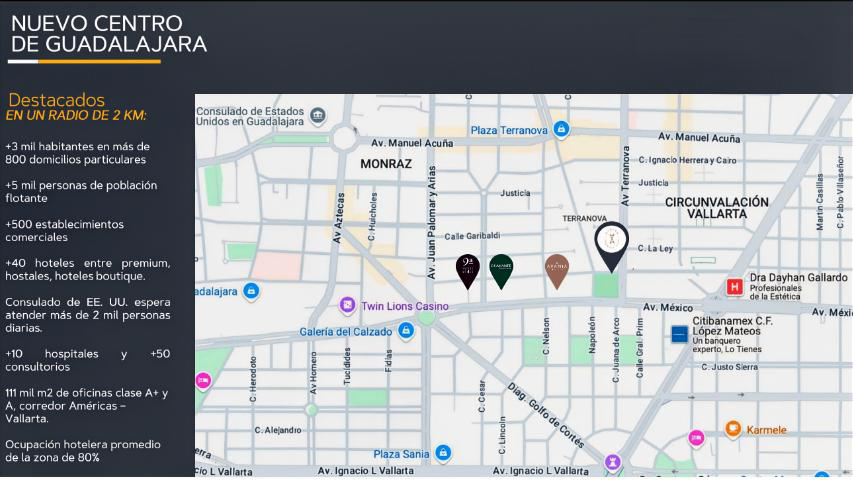Select the black 9 project location pin

[467, 272]
